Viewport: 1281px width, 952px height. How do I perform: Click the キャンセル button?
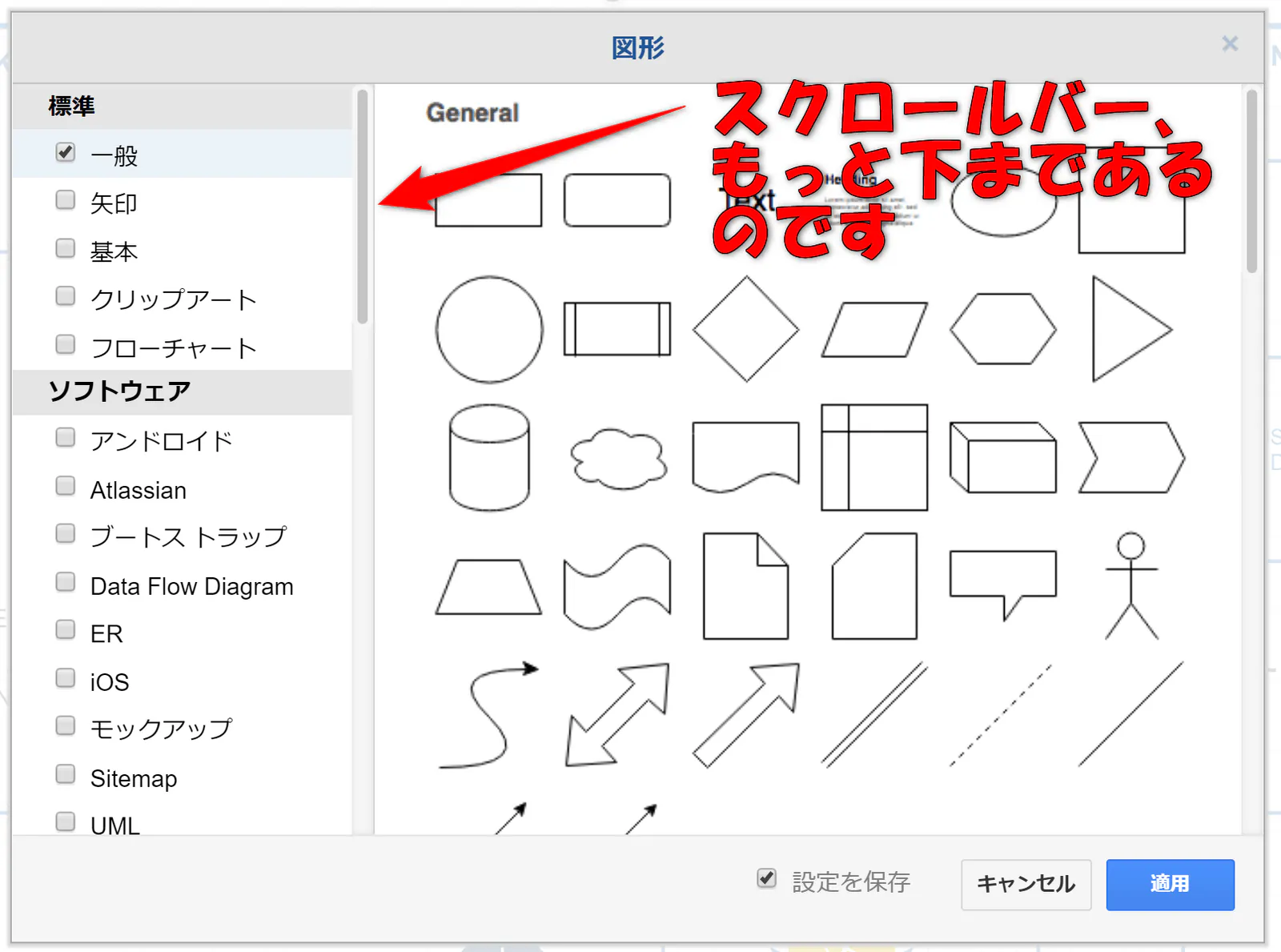tap(1026, 885)
